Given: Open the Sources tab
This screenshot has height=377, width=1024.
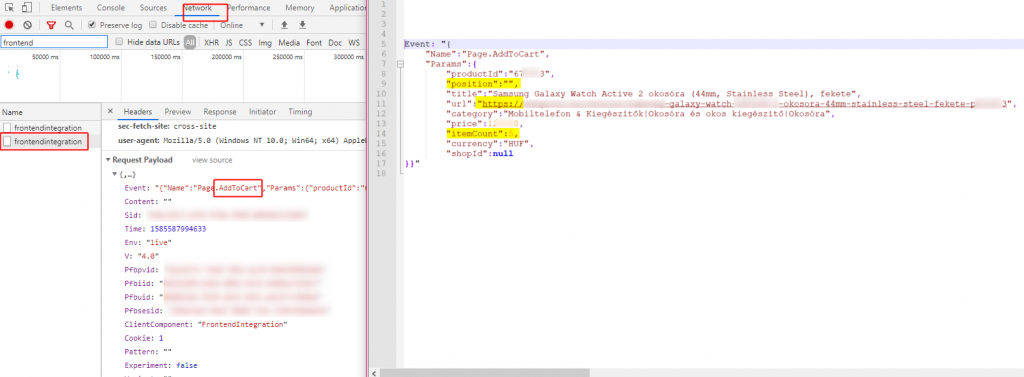Looking at the screenshot, I should [x=153, y=8].
